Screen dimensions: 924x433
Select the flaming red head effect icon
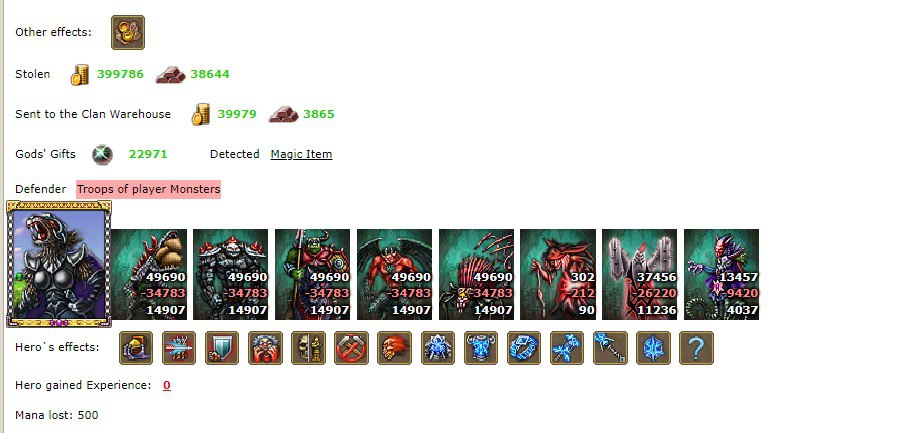[x=394, y=348]
